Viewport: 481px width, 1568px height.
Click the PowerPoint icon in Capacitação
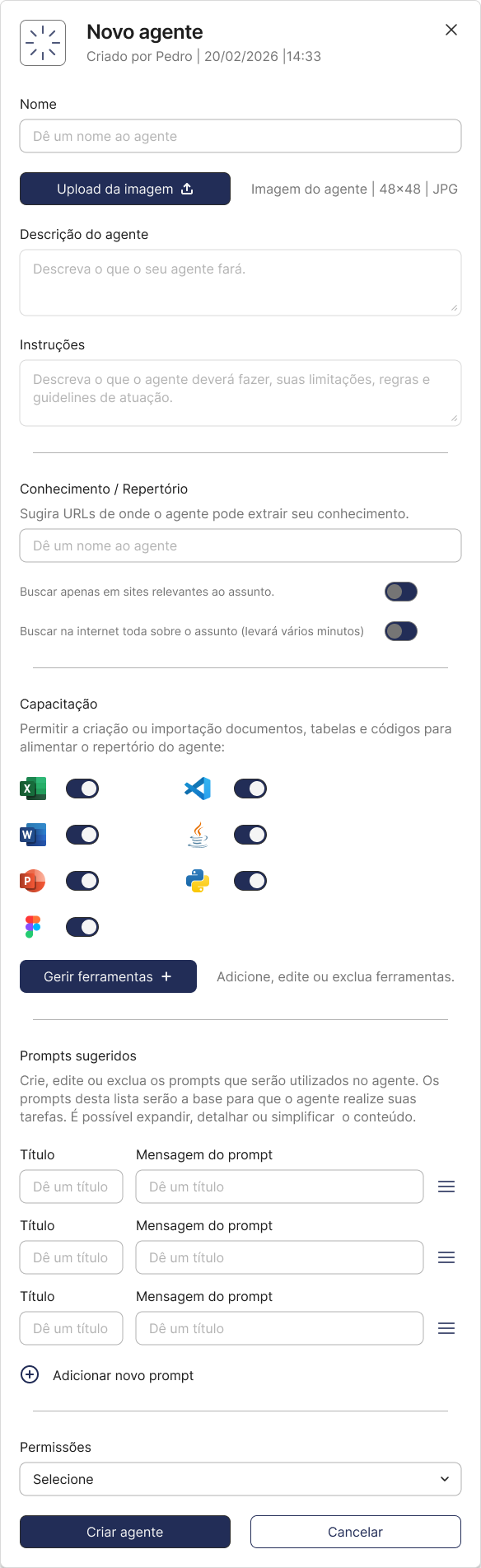pyautogui.click(x=33, y=881)
